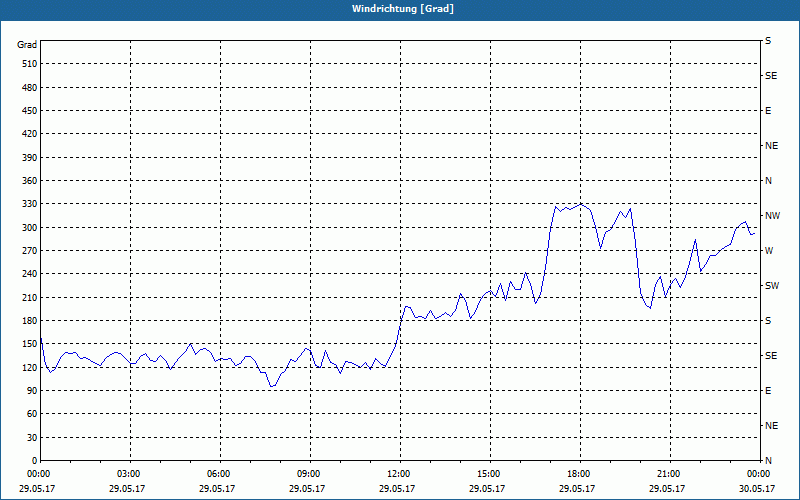Click the 180 y-axis tick label
Image resolution: width=800 pixels, height=500 pixels.
(x=30, y=321)
